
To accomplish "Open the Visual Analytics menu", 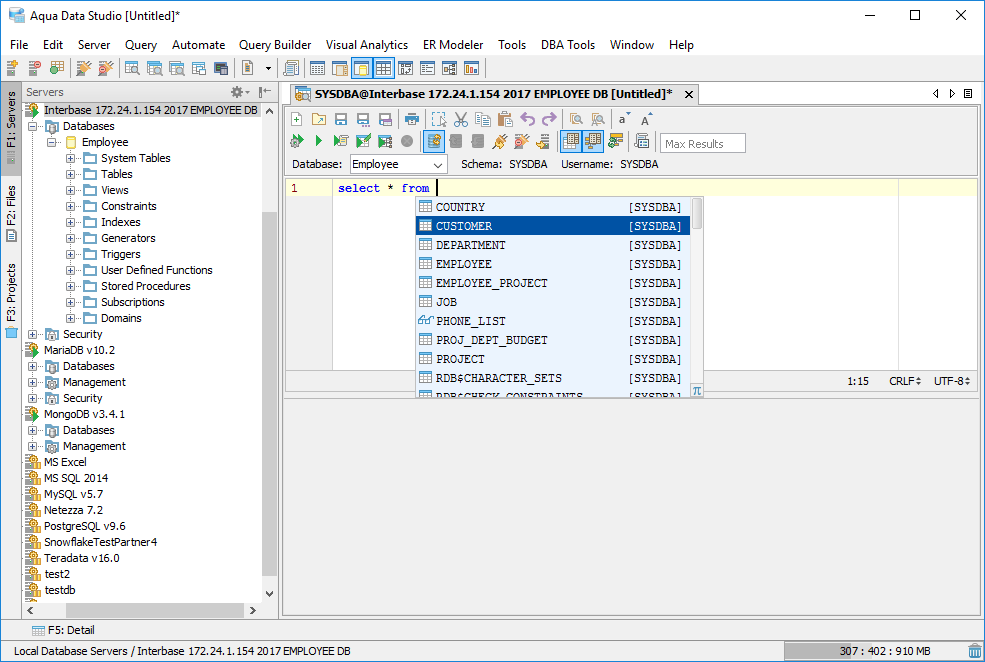I will click(367, 45).
